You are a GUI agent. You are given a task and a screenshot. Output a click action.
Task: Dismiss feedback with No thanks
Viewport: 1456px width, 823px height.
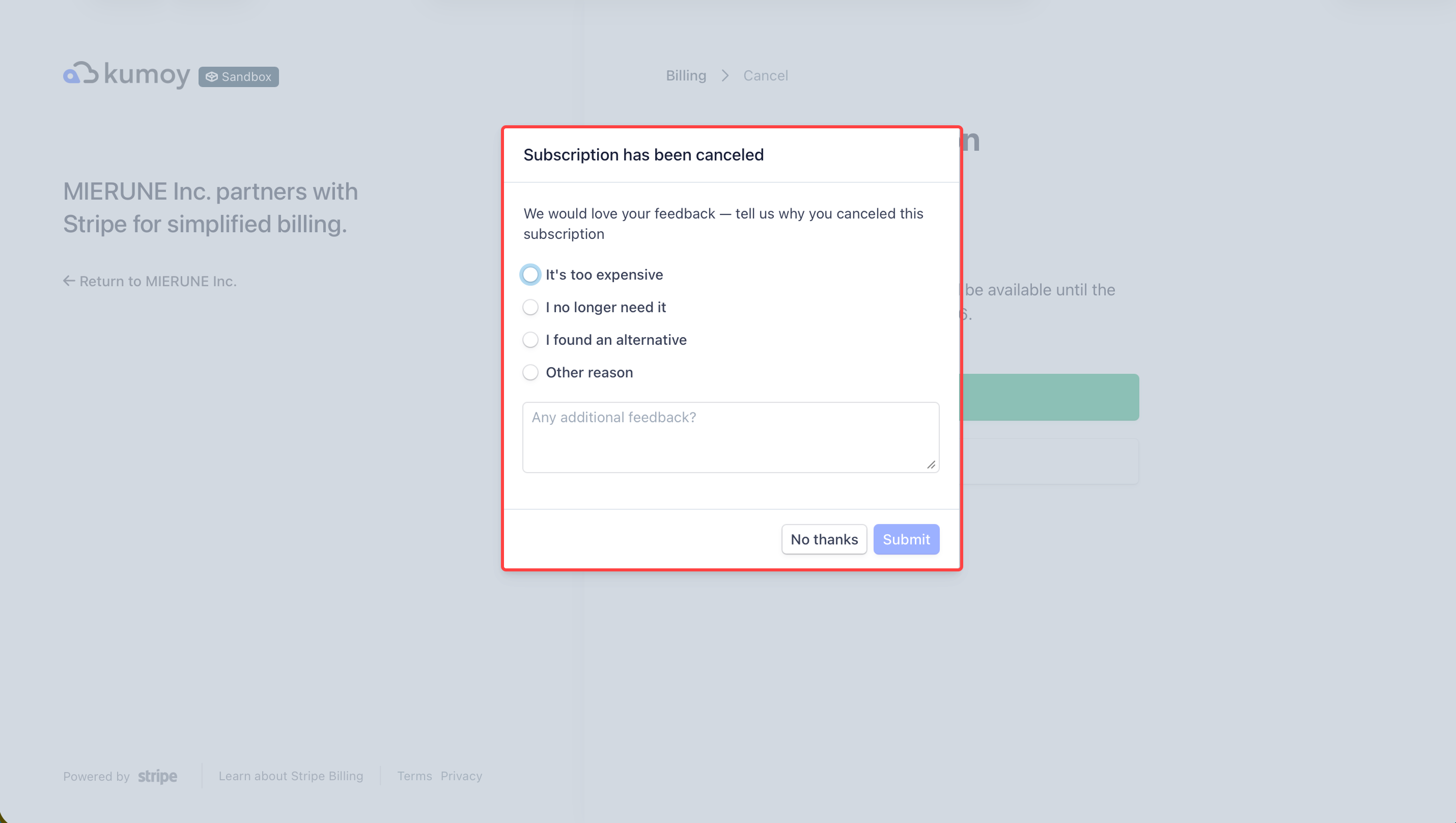coord(824,539)
